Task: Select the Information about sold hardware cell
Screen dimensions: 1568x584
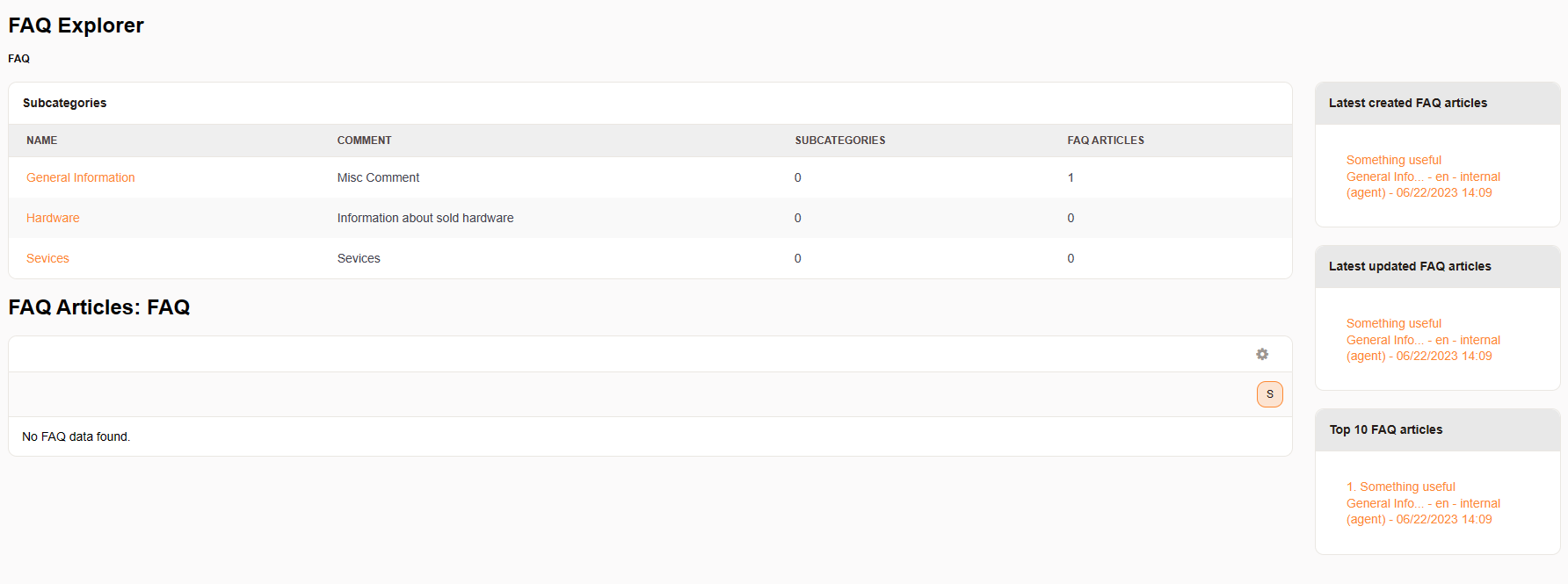Action: tap(425, 218)
